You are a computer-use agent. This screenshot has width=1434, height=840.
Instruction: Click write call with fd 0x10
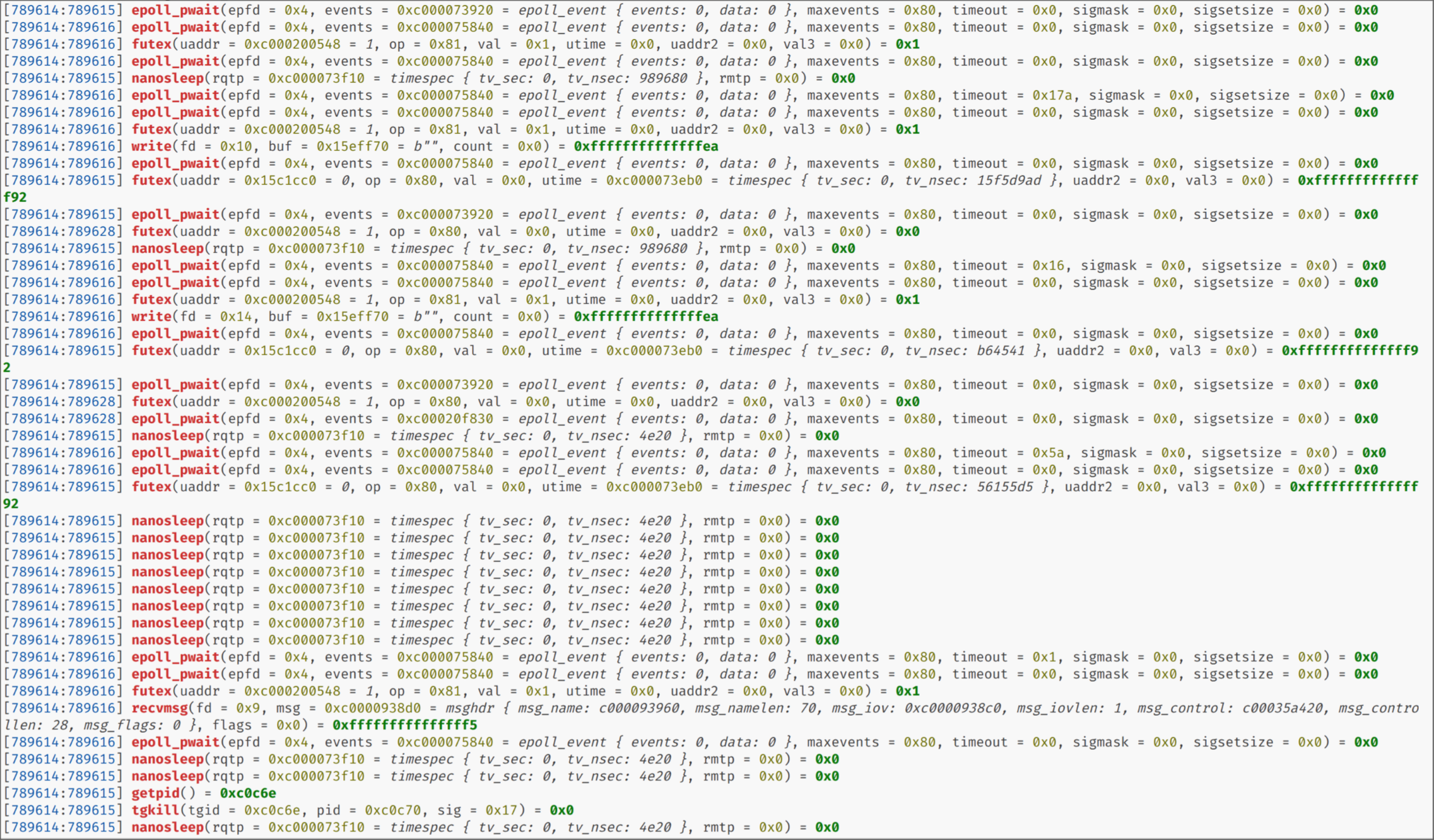click(151, 146)
